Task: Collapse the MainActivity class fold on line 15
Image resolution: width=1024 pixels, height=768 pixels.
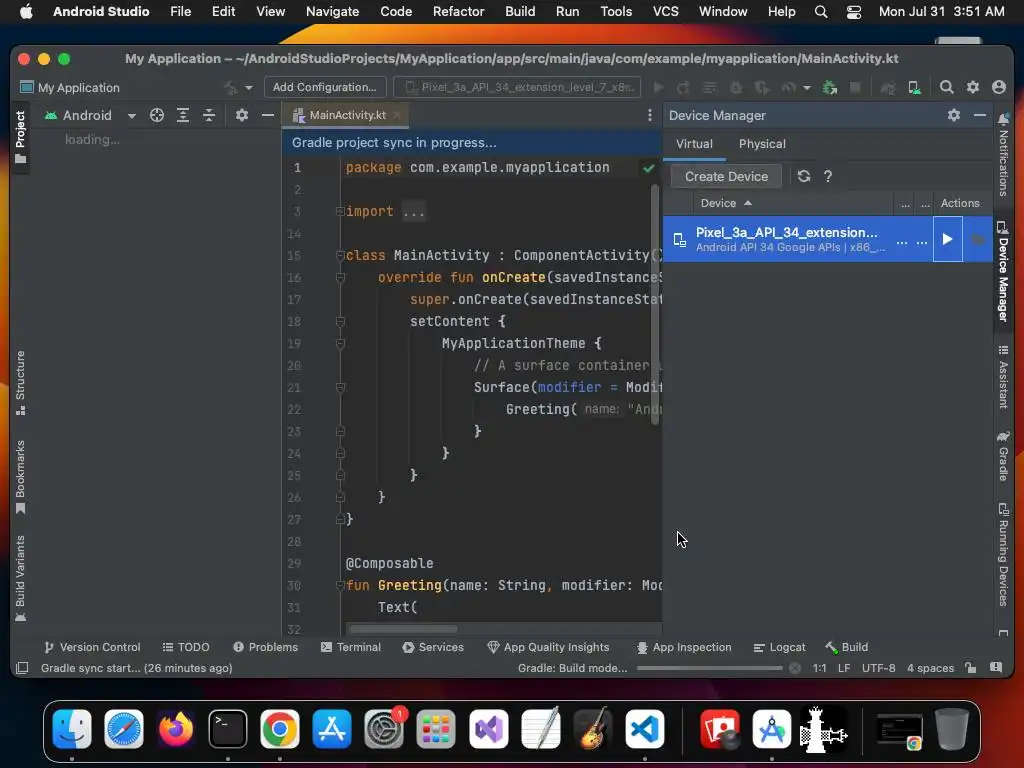Action: (x=340, y=255)
